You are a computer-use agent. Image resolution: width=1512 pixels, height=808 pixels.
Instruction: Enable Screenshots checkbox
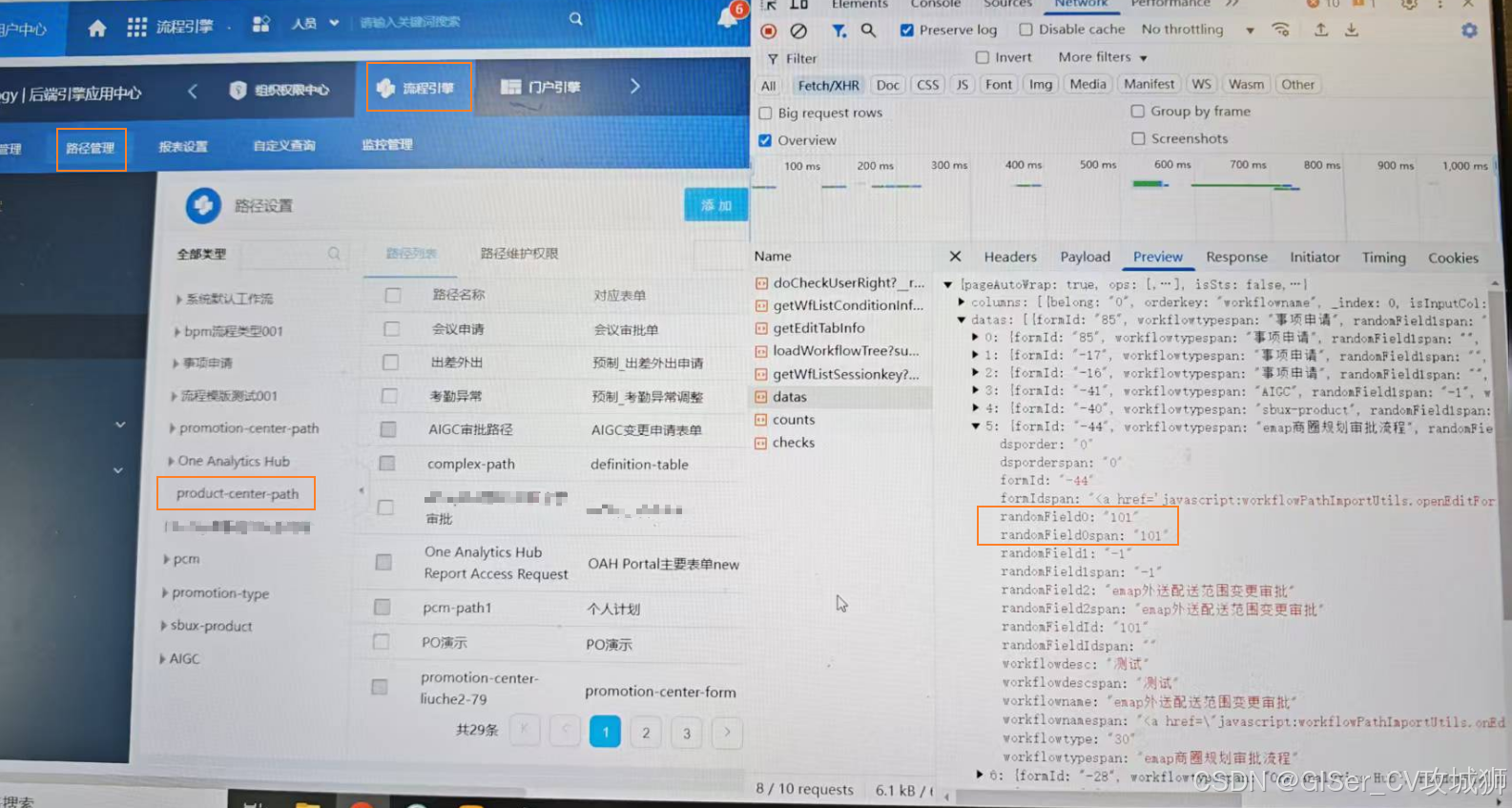1138,138
